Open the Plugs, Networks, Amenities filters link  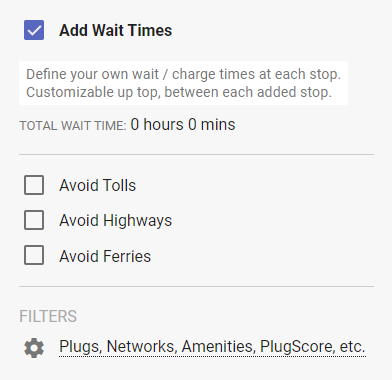click(x=212, y=347)
